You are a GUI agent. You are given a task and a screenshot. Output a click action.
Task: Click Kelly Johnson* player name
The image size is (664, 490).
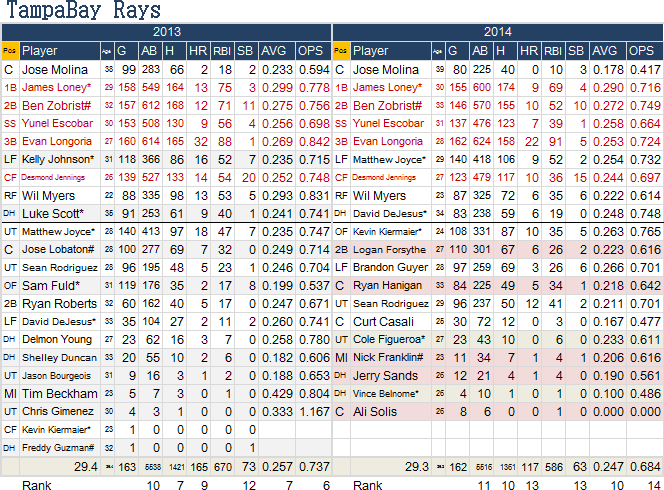(58, 159)
